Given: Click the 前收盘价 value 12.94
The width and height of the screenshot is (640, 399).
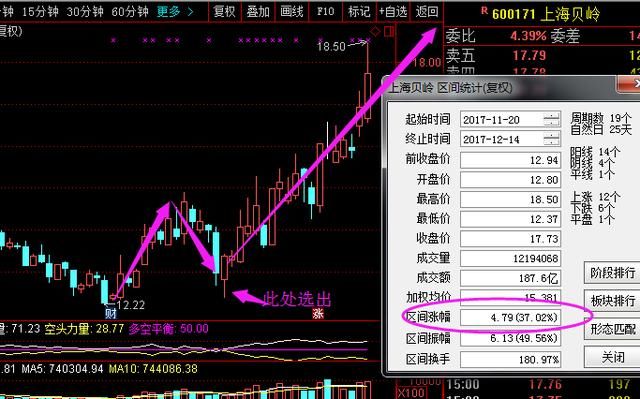Looking at the screenshot, I should pos(510,160).
